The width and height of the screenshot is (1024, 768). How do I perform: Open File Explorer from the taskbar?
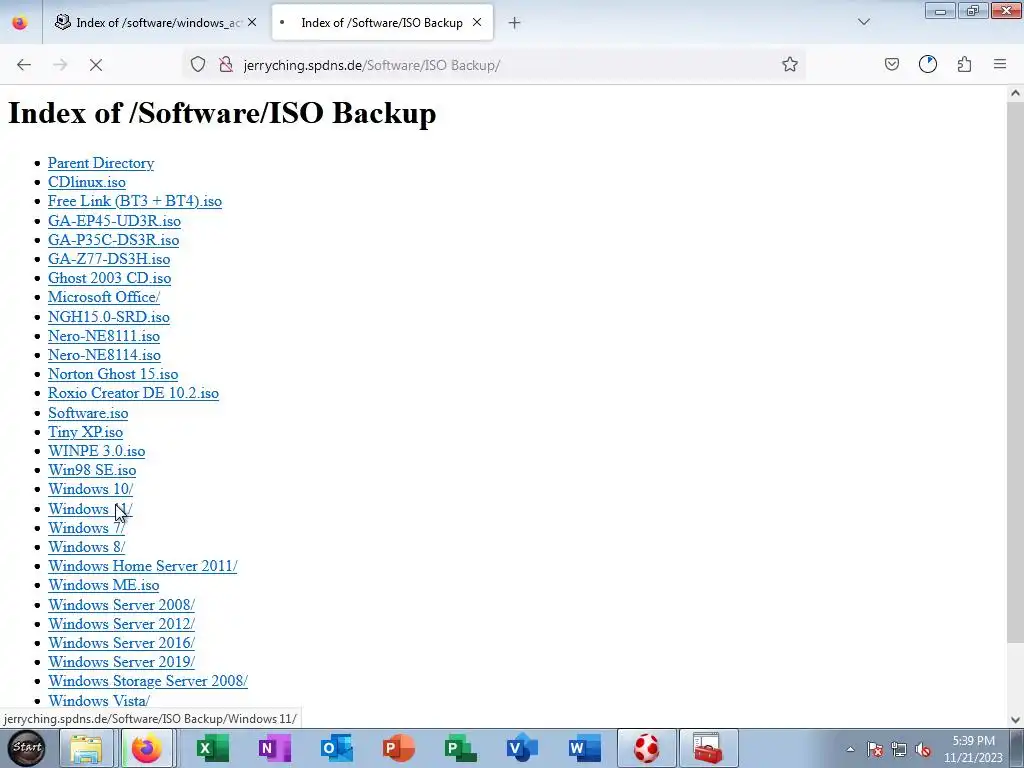(86, 748)
